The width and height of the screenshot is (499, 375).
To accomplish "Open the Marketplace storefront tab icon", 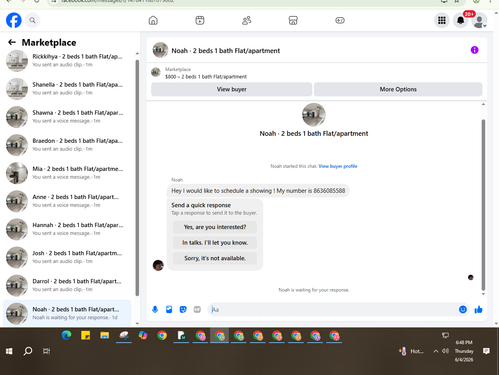I will tap(293, 20).
